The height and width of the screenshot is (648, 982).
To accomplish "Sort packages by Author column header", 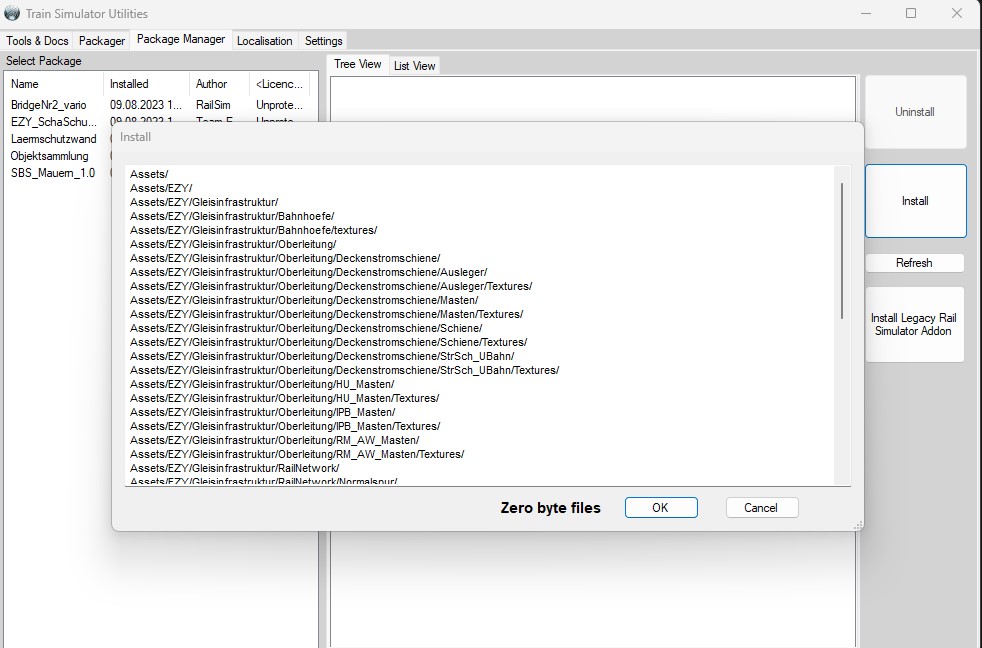I will [x=219, y=84].
